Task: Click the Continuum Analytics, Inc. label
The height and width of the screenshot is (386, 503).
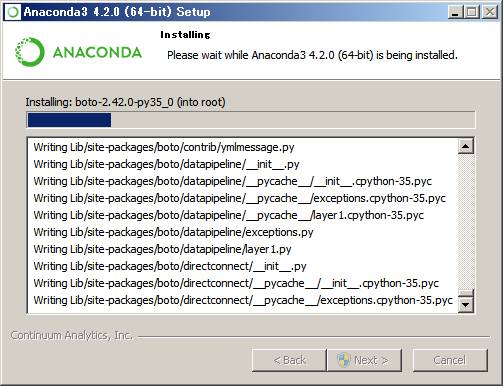Action: tap(72, 335)
